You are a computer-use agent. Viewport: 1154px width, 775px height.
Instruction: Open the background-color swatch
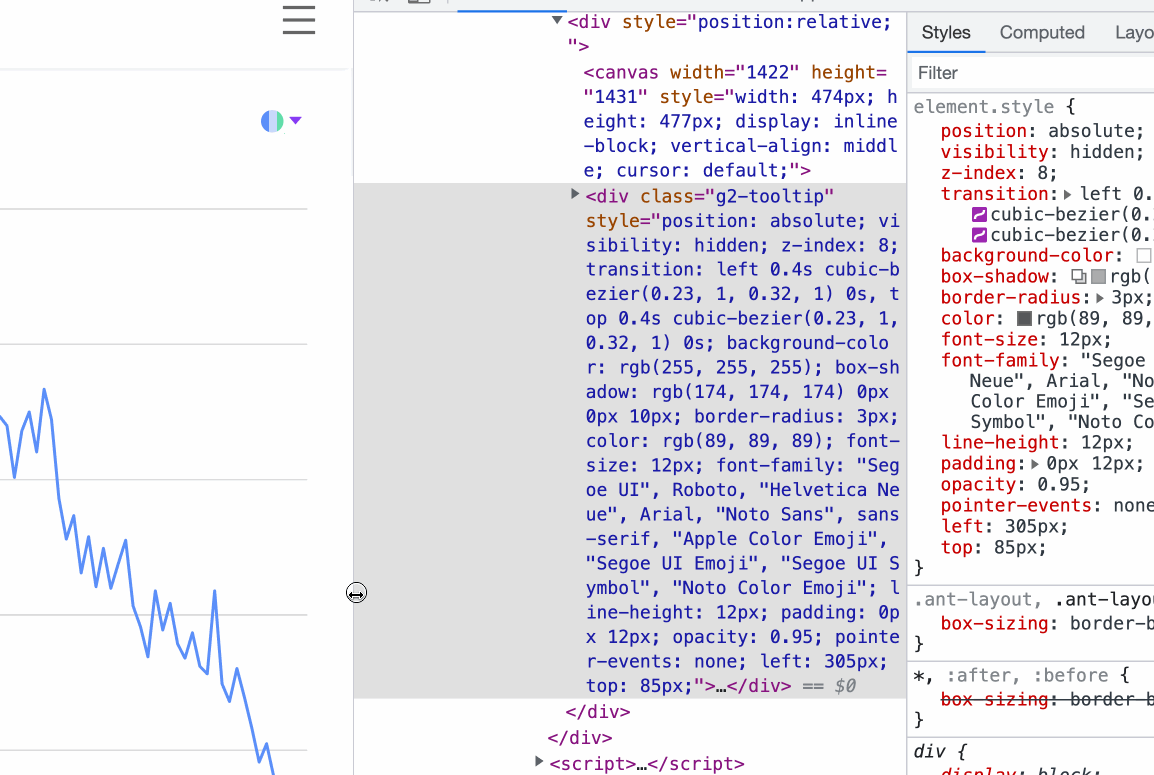click(x=1143, y=255)
